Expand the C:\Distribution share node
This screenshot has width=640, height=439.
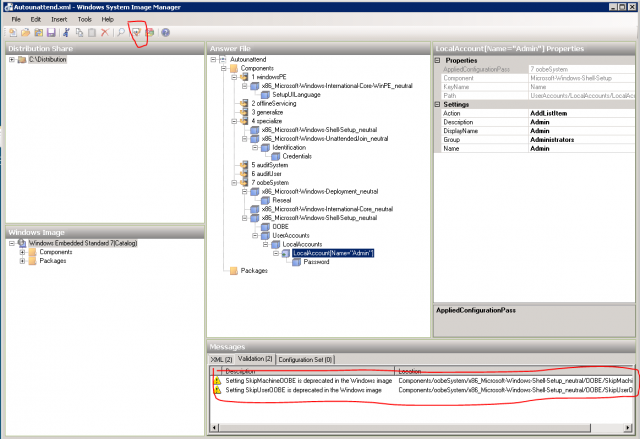tap(11, 60)
